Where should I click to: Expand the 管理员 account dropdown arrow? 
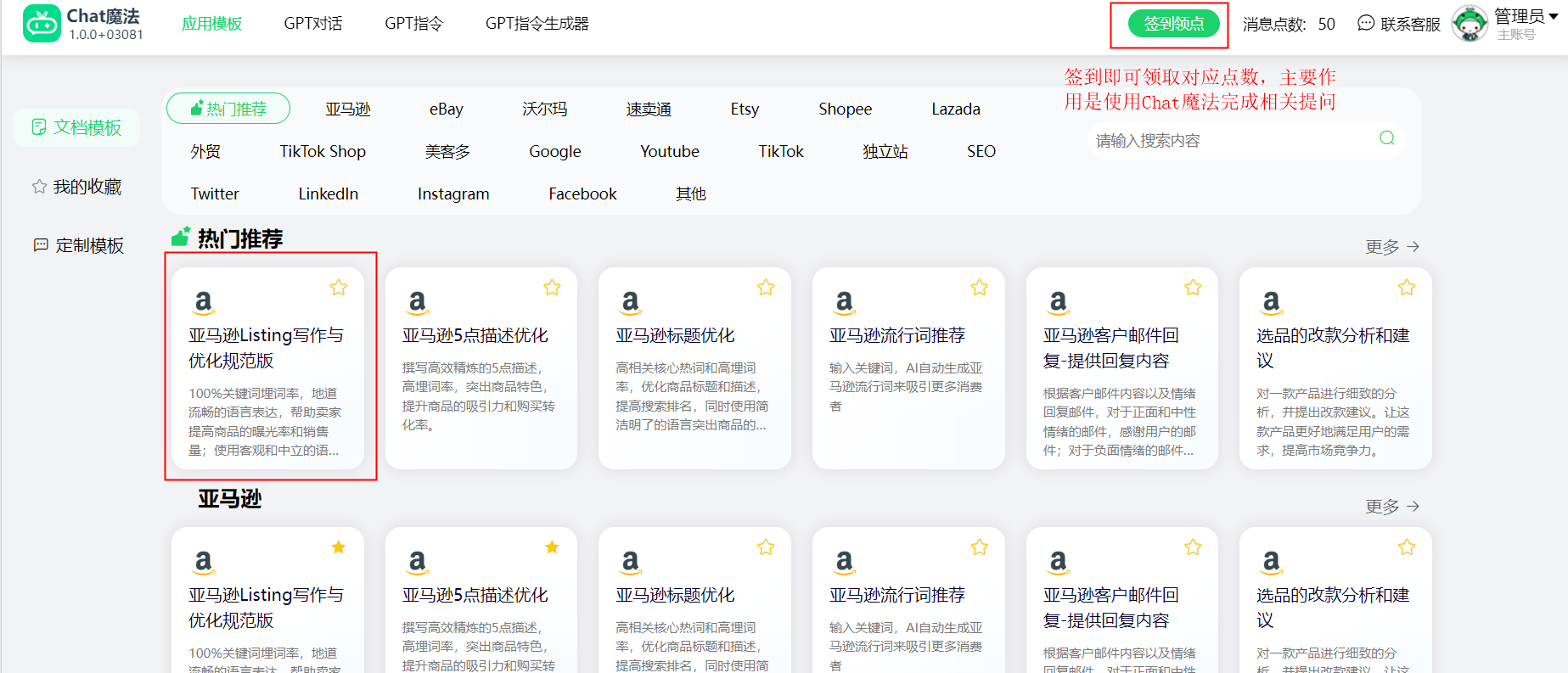(x=1554, y=16)
